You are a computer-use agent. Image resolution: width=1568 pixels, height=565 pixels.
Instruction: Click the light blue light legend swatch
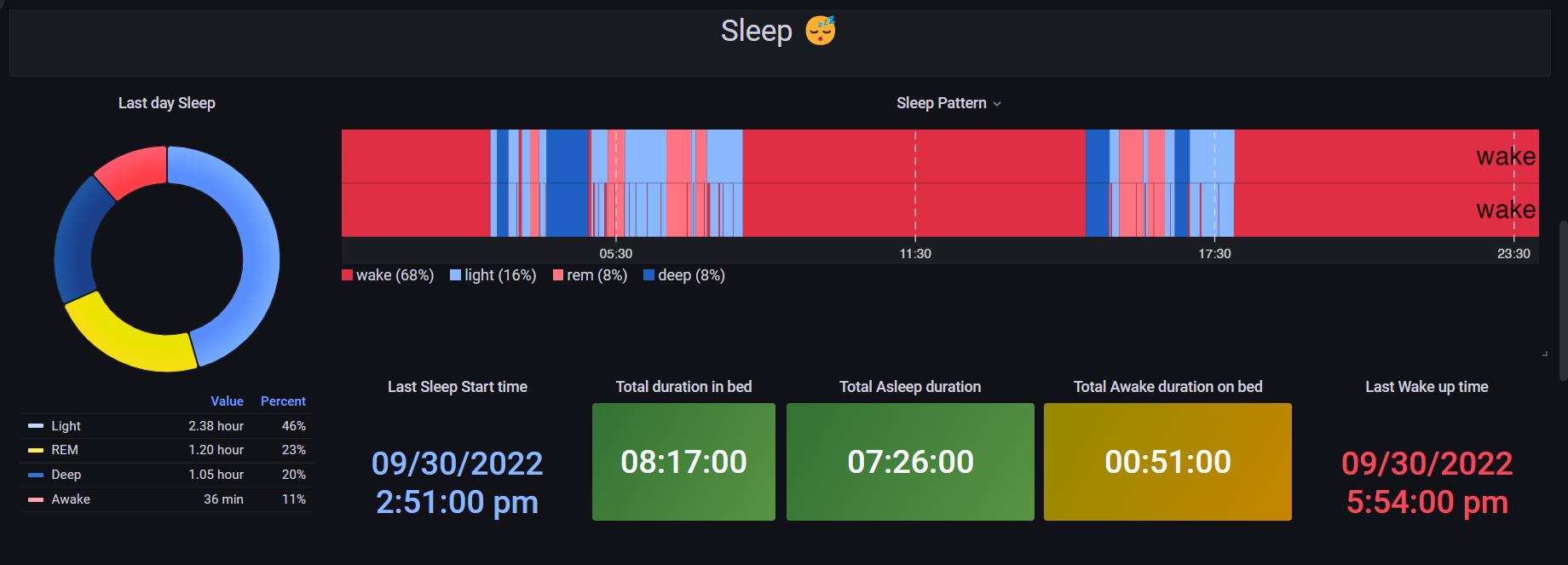(x=455, y=275)
